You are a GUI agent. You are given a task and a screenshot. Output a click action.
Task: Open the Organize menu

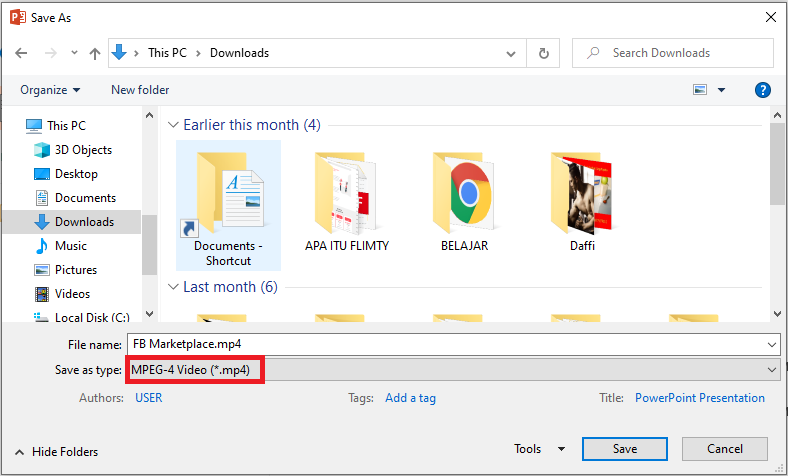click(50, 90)
